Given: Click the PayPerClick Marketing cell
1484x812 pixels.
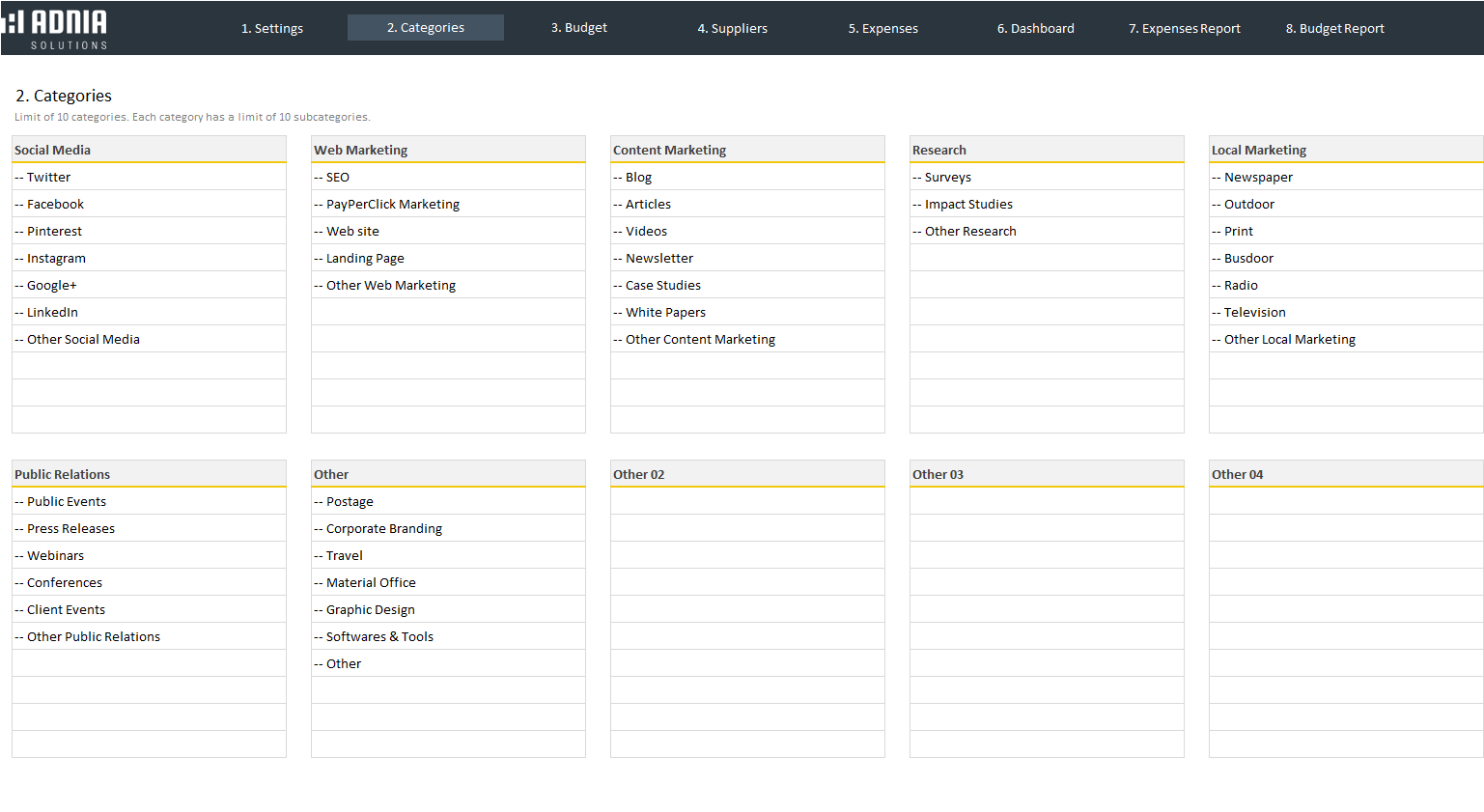Looking at the screenshot, I should coord(448,204).
